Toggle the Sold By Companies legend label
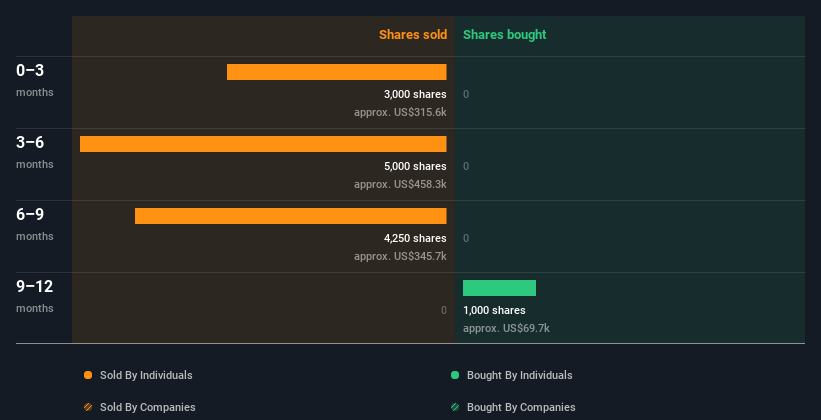This screenshot has height=420, width=821. [x=148, y=407]
